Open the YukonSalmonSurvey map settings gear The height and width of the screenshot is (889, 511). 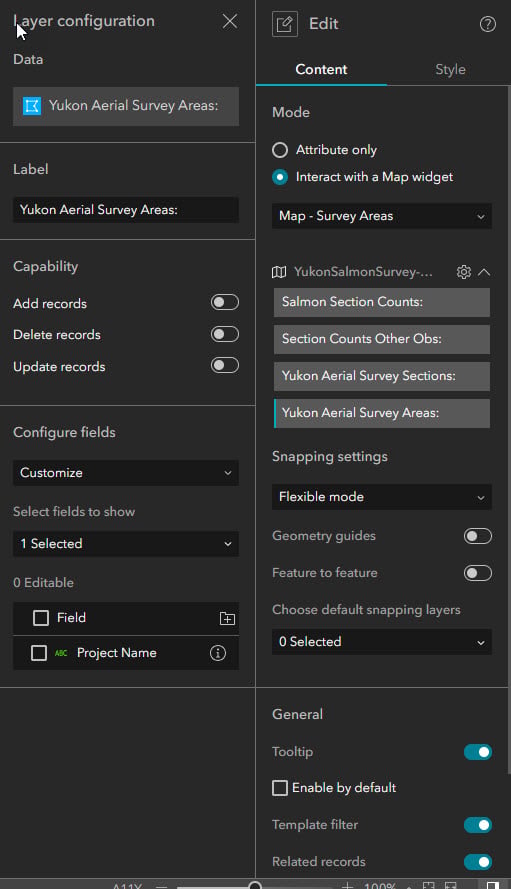pos(463,272)
